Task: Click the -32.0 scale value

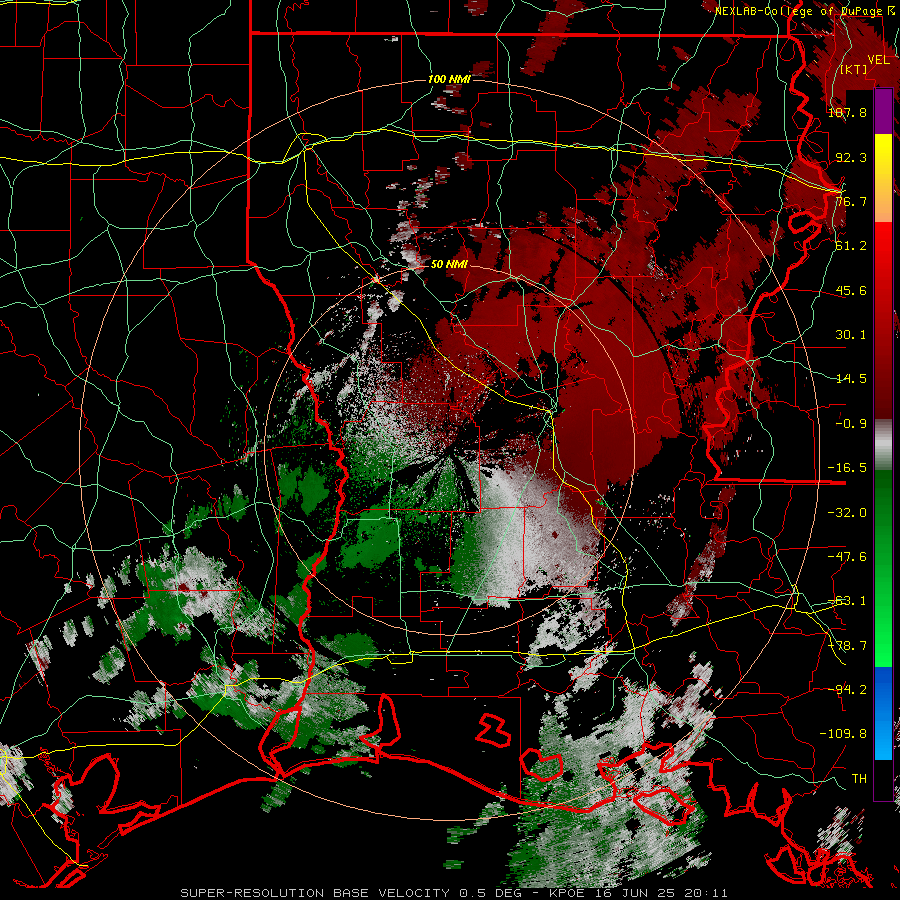Action: click(x=847, y=513)
